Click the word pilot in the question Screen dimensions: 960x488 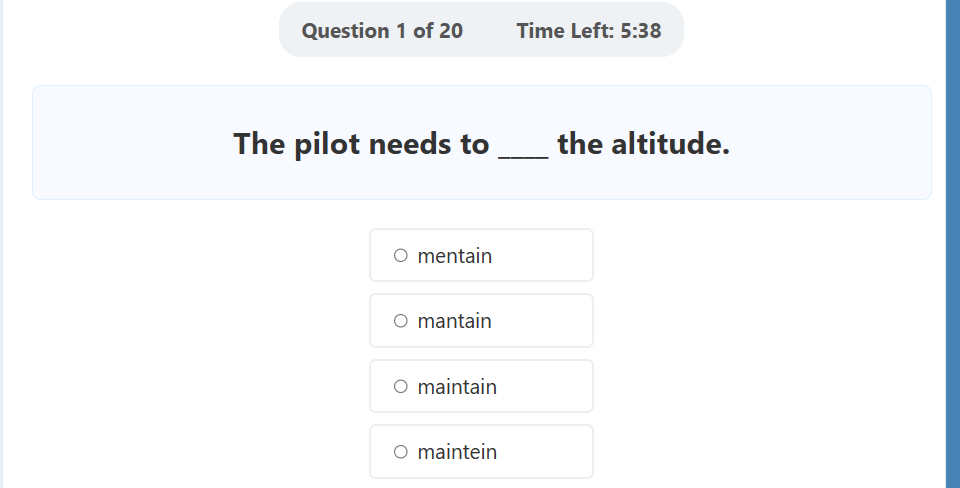coord(328,144)
